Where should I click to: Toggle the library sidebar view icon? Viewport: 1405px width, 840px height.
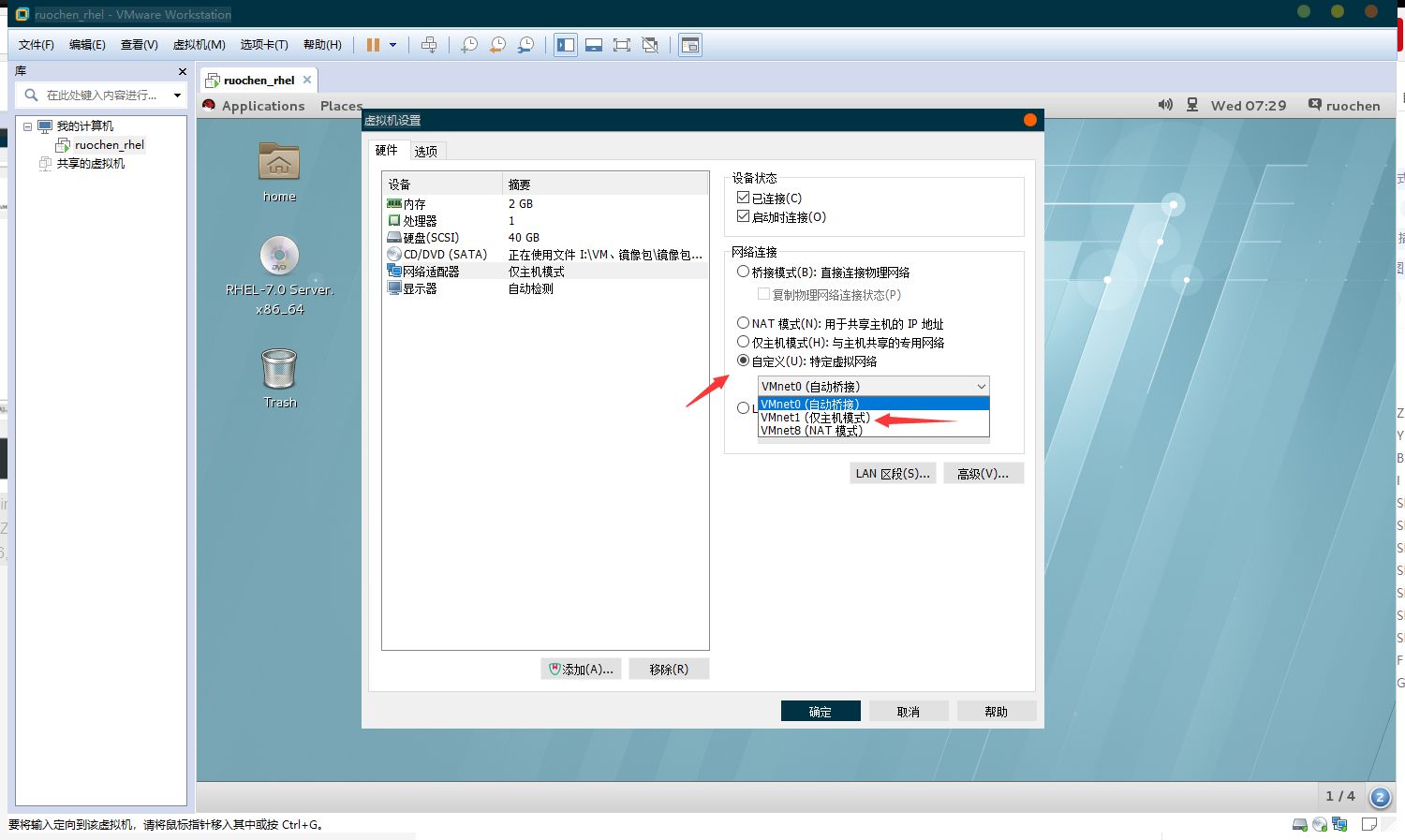pos(566,45)
